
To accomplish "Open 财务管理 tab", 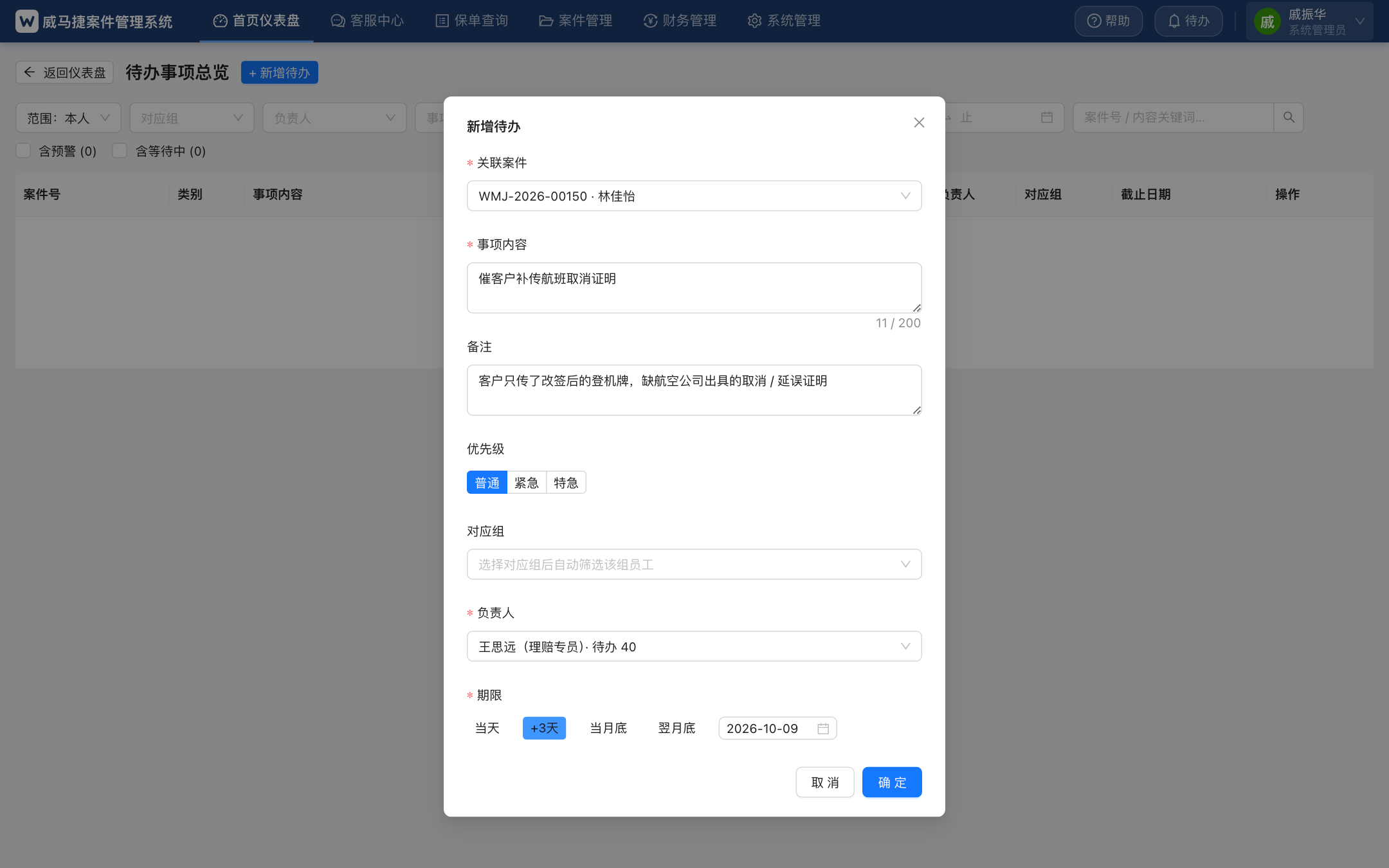I will [x=680, y=21].
